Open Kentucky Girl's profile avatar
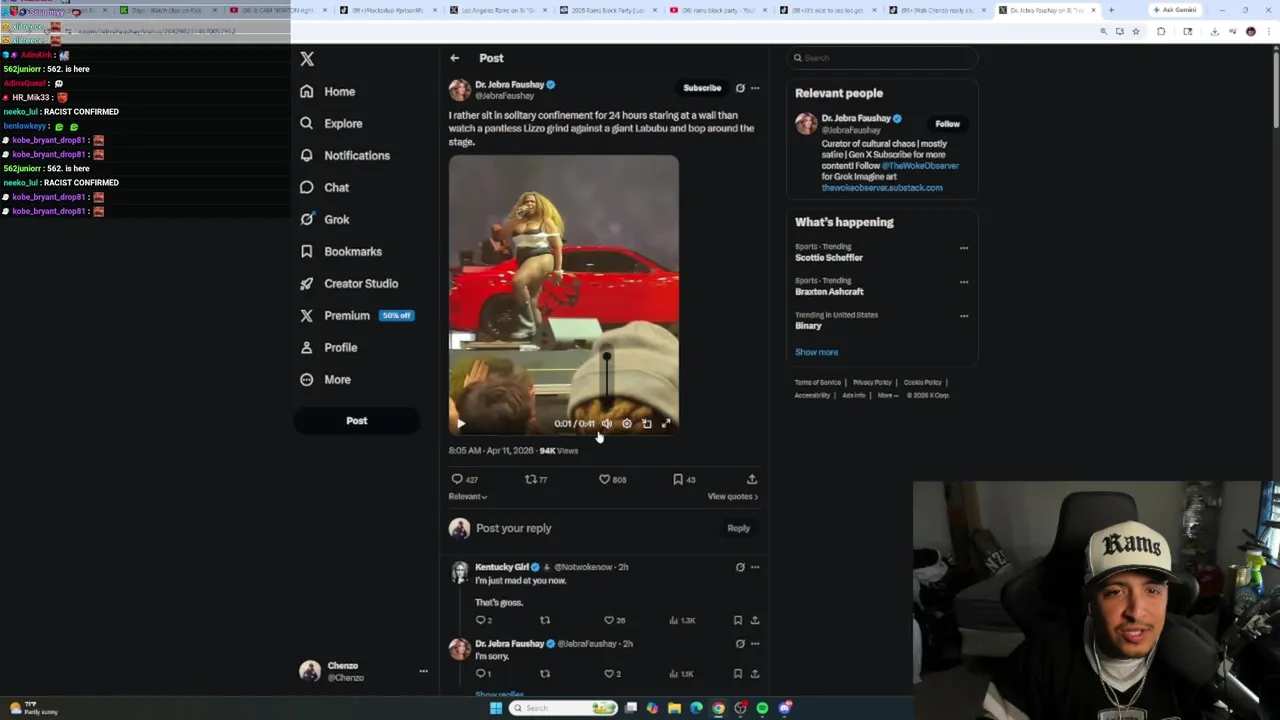The width and height of the screenshot is (1280, 720). point(460,571)
